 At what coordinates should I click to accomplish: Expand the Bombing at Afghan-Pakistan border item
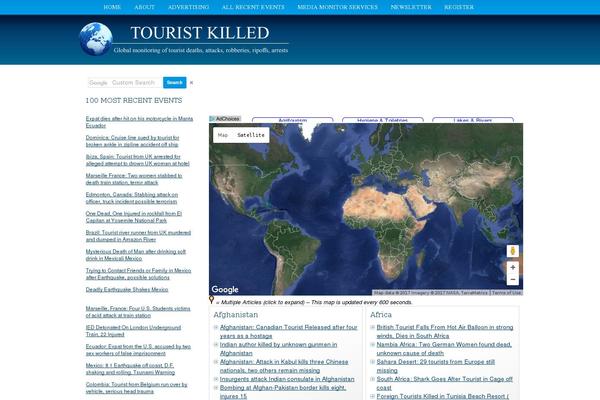tap(216, 388)
